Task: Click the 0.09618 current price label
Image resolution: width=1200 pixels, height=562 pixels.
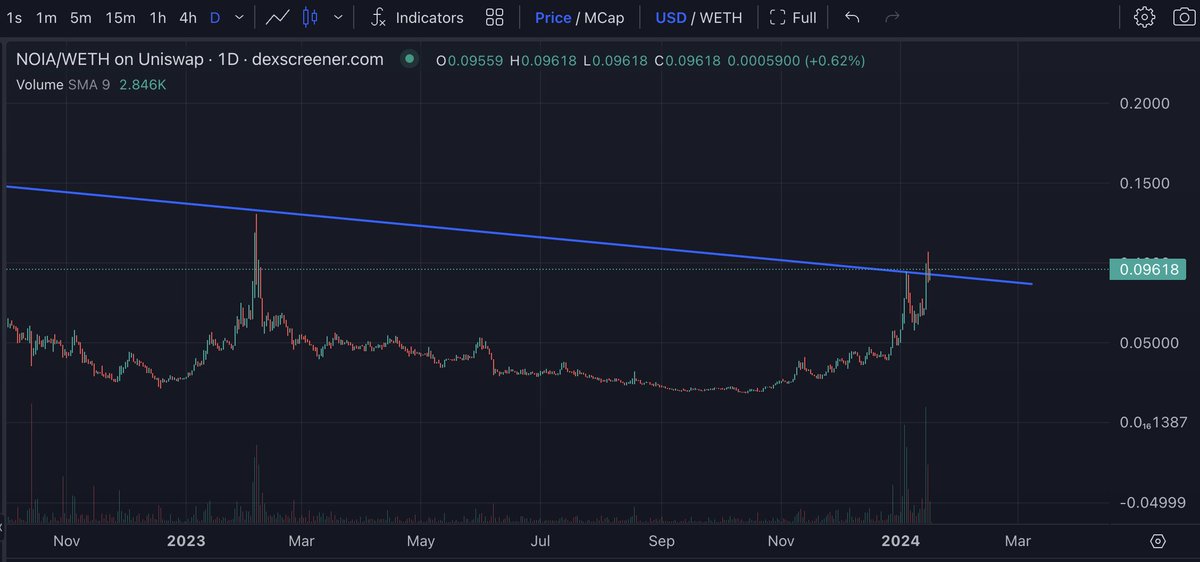Action: pos(1147,268)
